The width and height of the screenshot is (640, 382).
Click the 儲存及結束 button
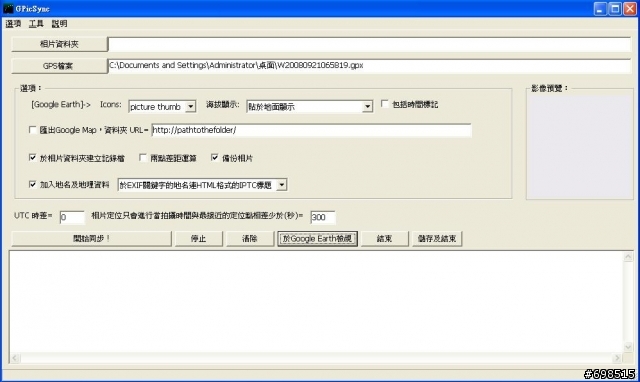[437, 238]
